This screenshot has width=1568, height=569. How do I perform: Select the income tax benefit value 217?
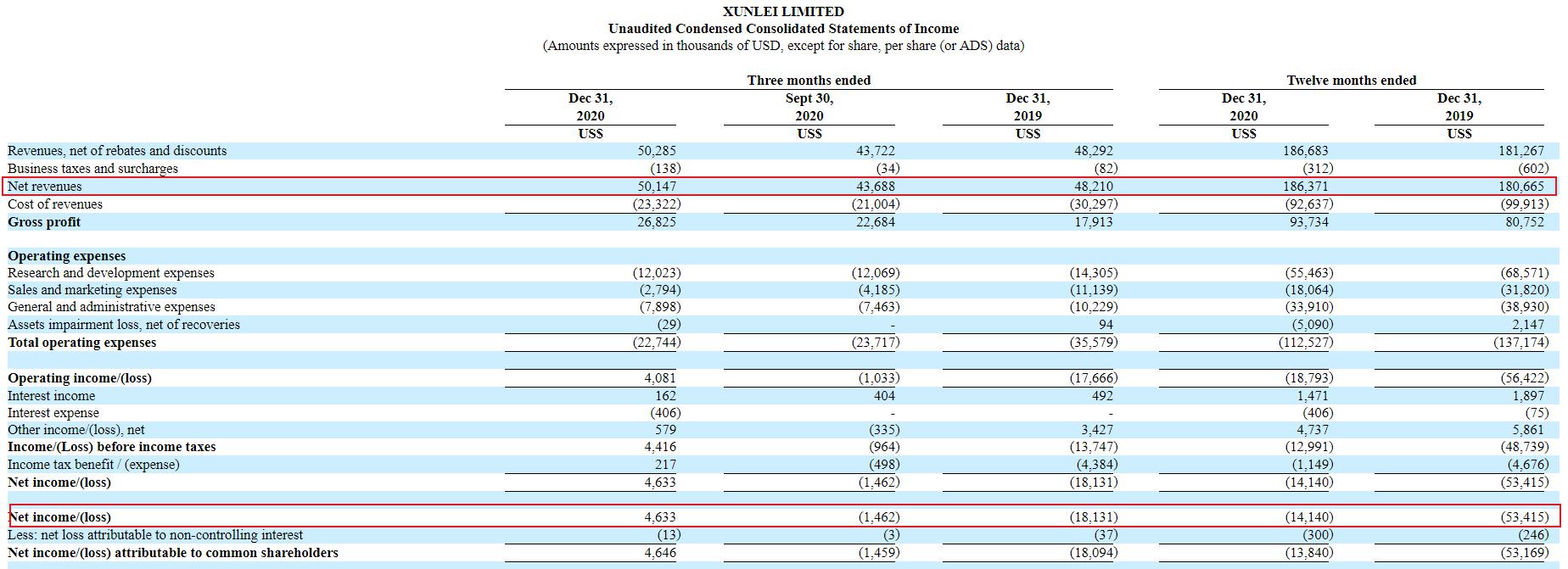click(665, 465)
